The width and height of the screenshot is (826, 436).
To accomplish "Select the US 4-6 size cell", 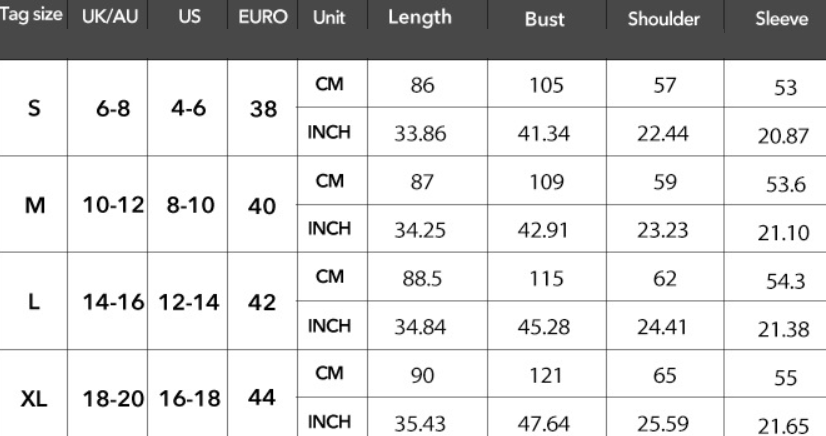I will pyautogui.click(x=187, y=109).
